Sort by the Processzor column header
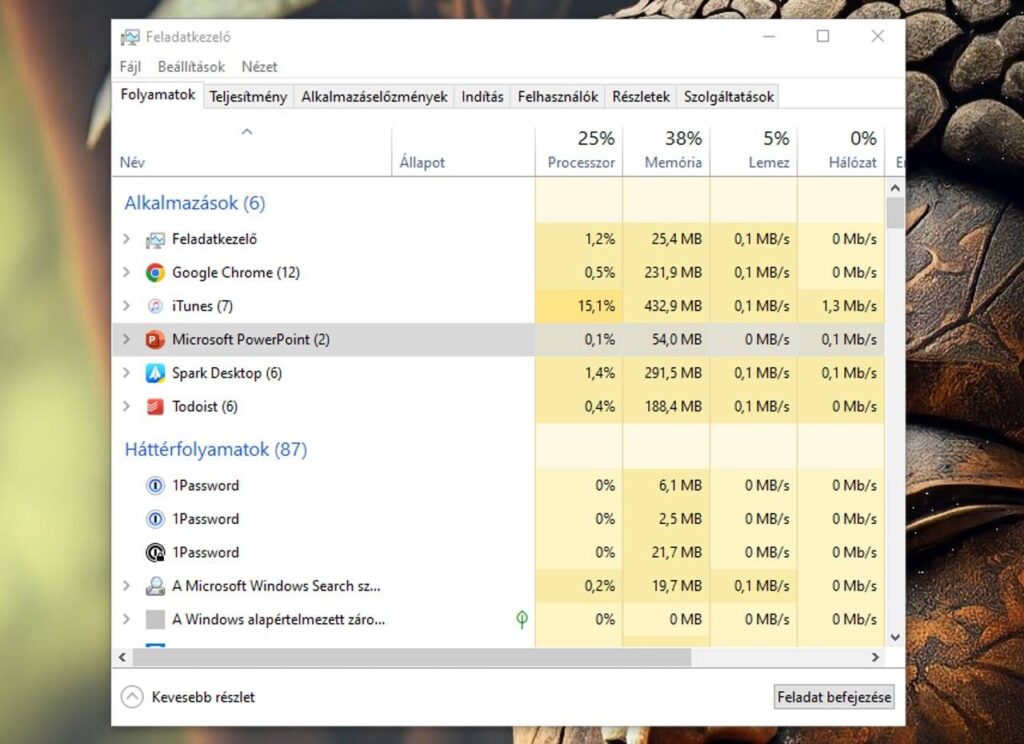This screenshot has width=1024, height=744. click(x=579, y=151)
